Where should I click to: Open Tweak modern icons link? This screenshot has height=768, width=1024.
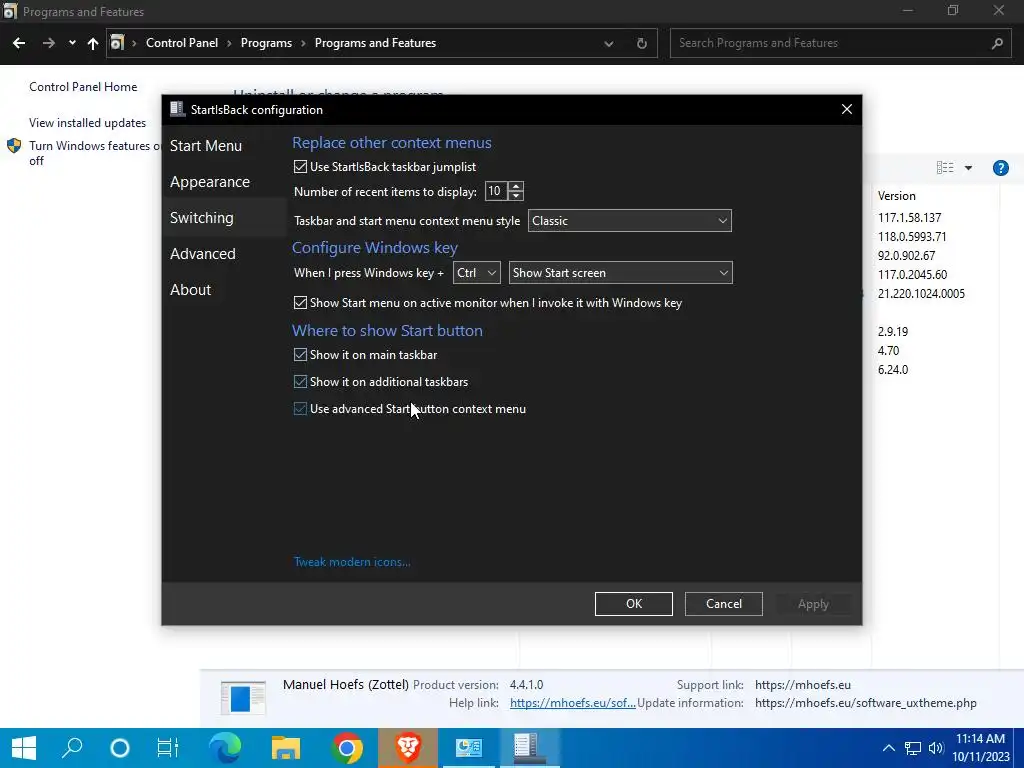click(352, 562)
